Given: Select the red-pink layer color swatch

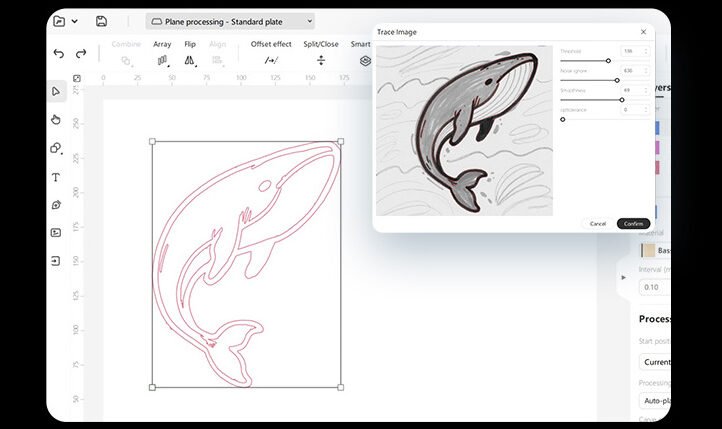Looking at the screenshot, I should click(x=657, y=167).
